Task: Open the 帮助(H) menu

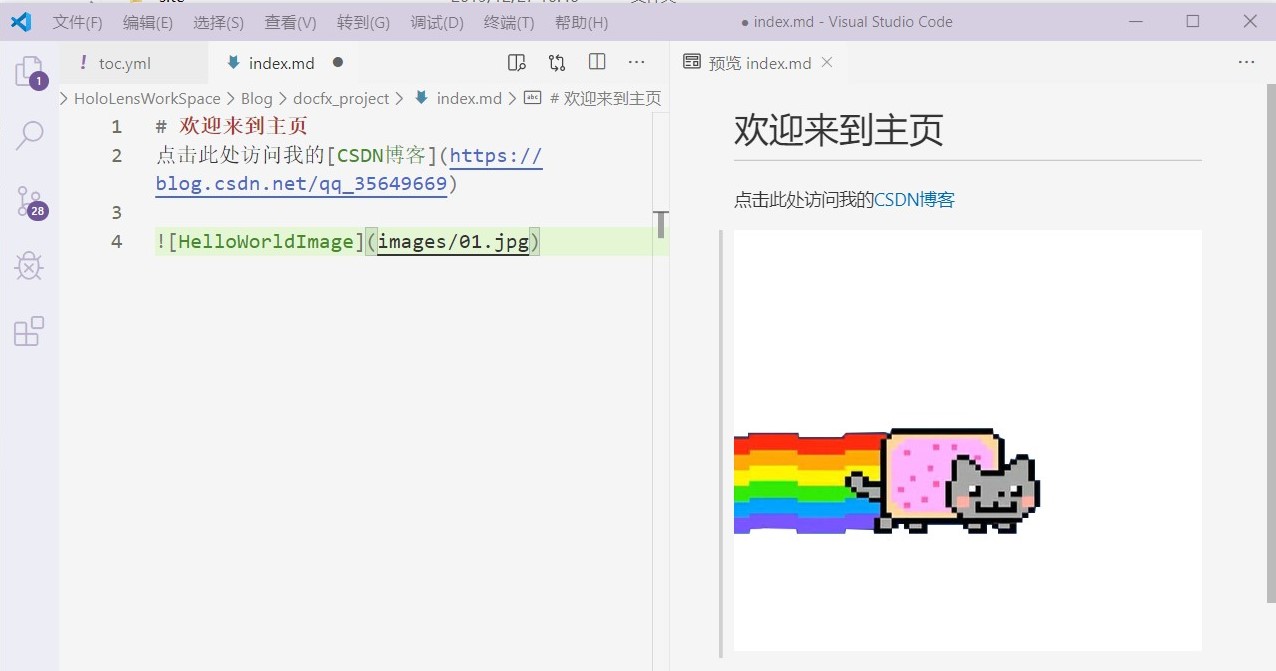Action: [580, 21]
